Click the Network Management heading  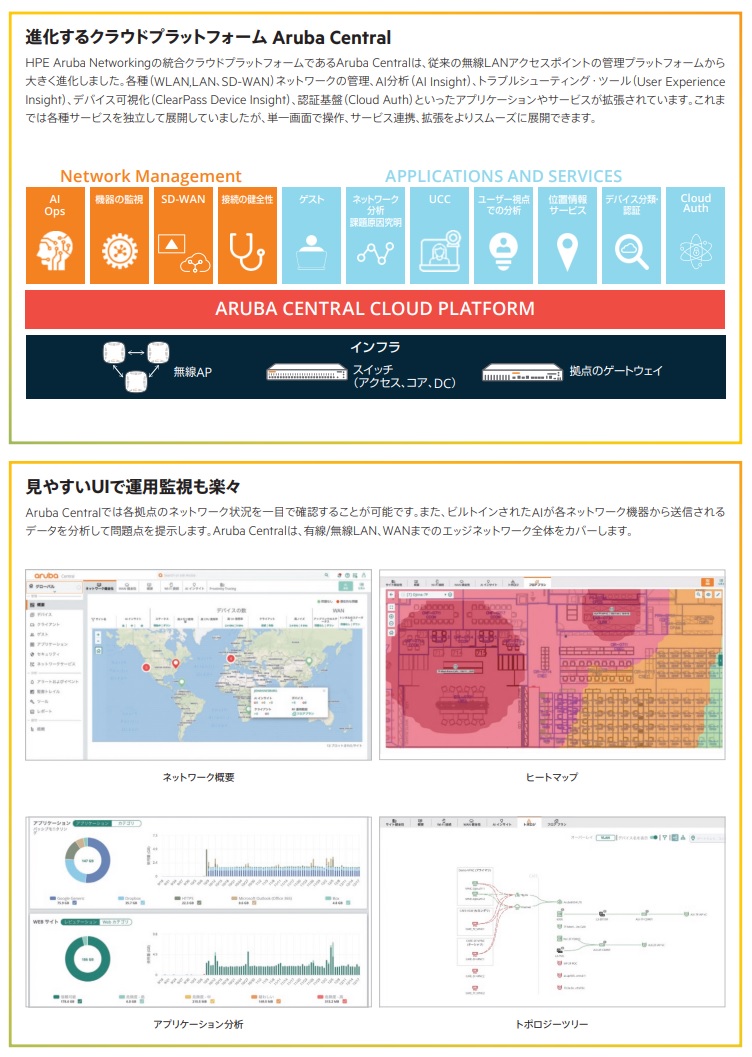tap(151, 176)
